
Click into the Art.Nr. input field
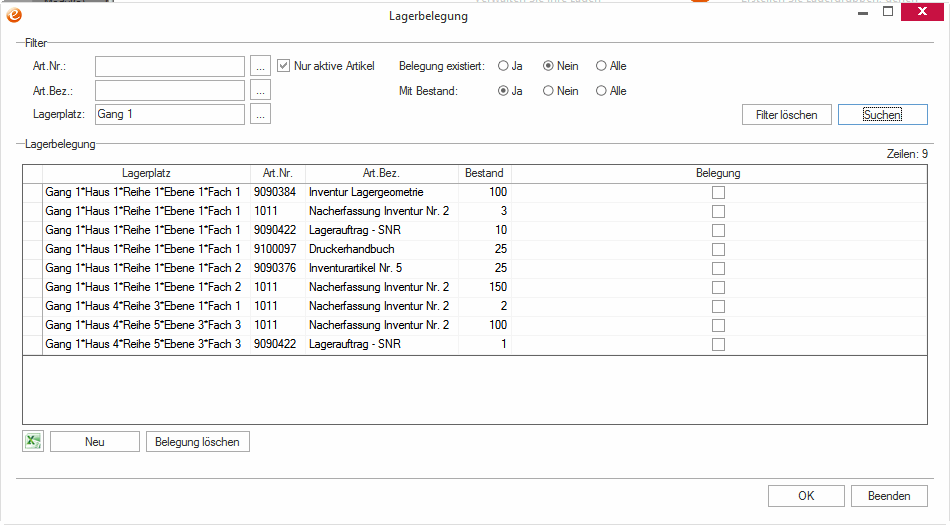coord(170,66)
